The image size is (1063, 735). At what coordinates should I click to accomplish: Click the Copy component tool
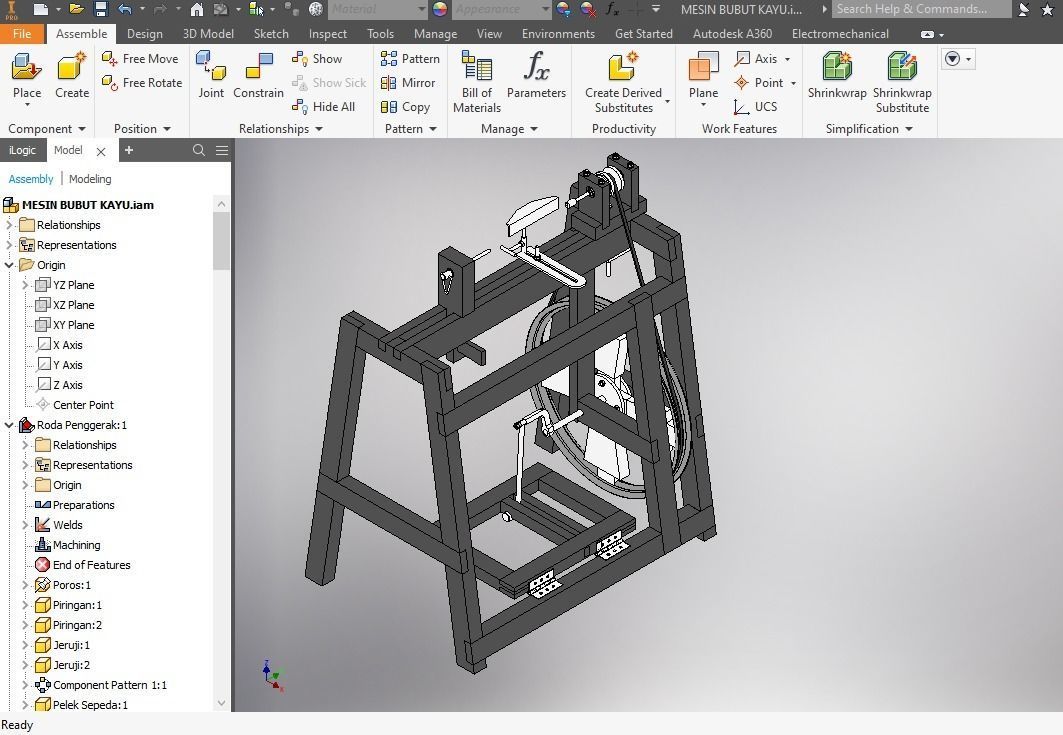pyautogui.click(x=405, y=106)
